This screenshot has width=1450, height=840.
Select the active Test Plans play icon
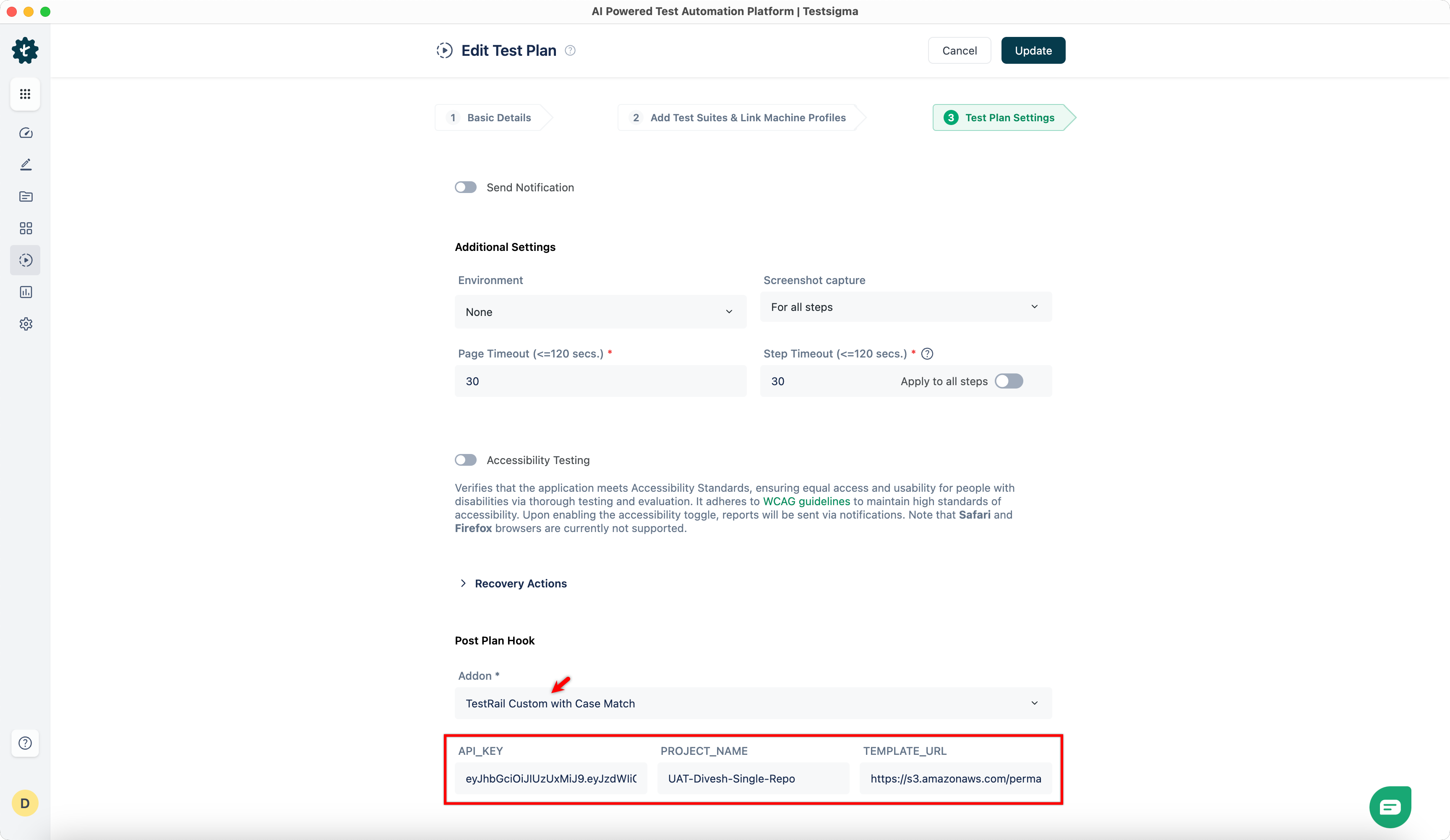[x=25, y=260]
